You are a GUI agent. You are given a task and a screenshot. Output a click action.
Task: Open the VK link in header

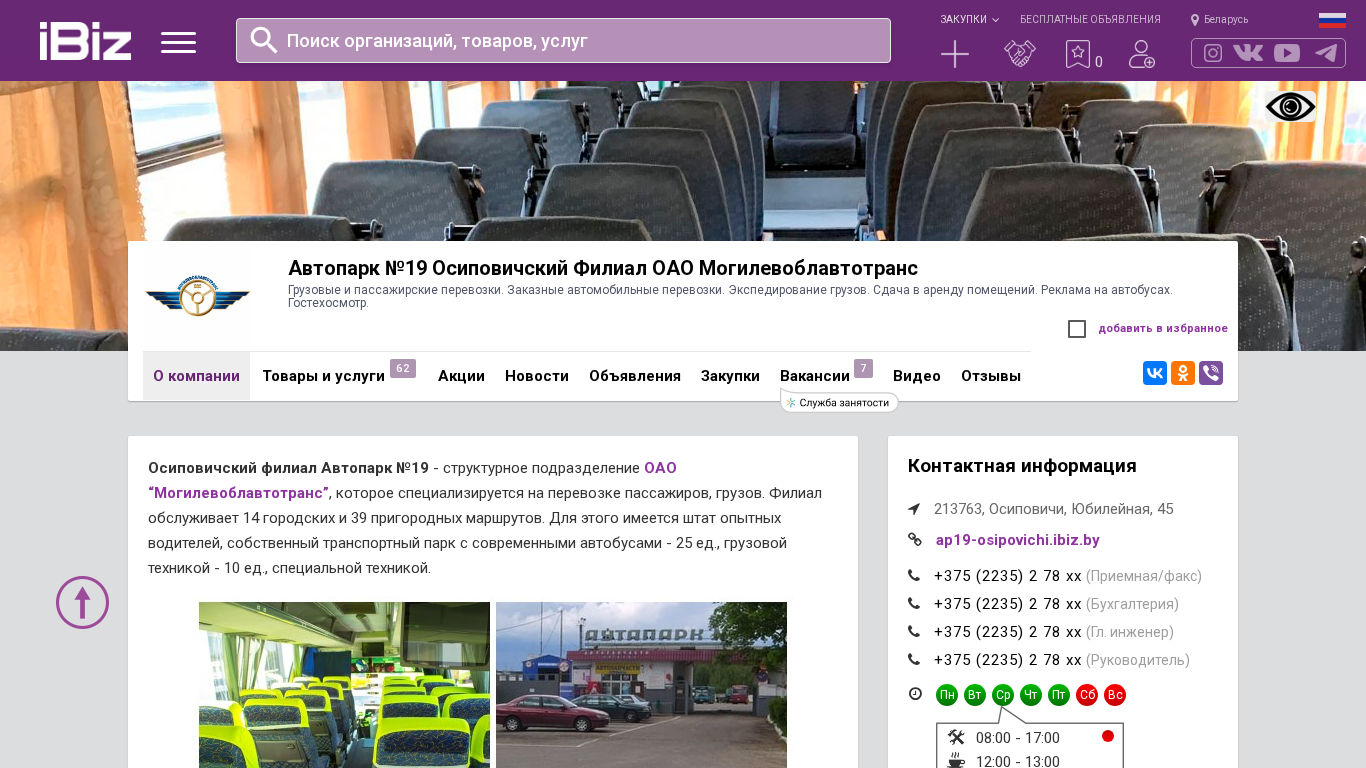(1248, 53)
